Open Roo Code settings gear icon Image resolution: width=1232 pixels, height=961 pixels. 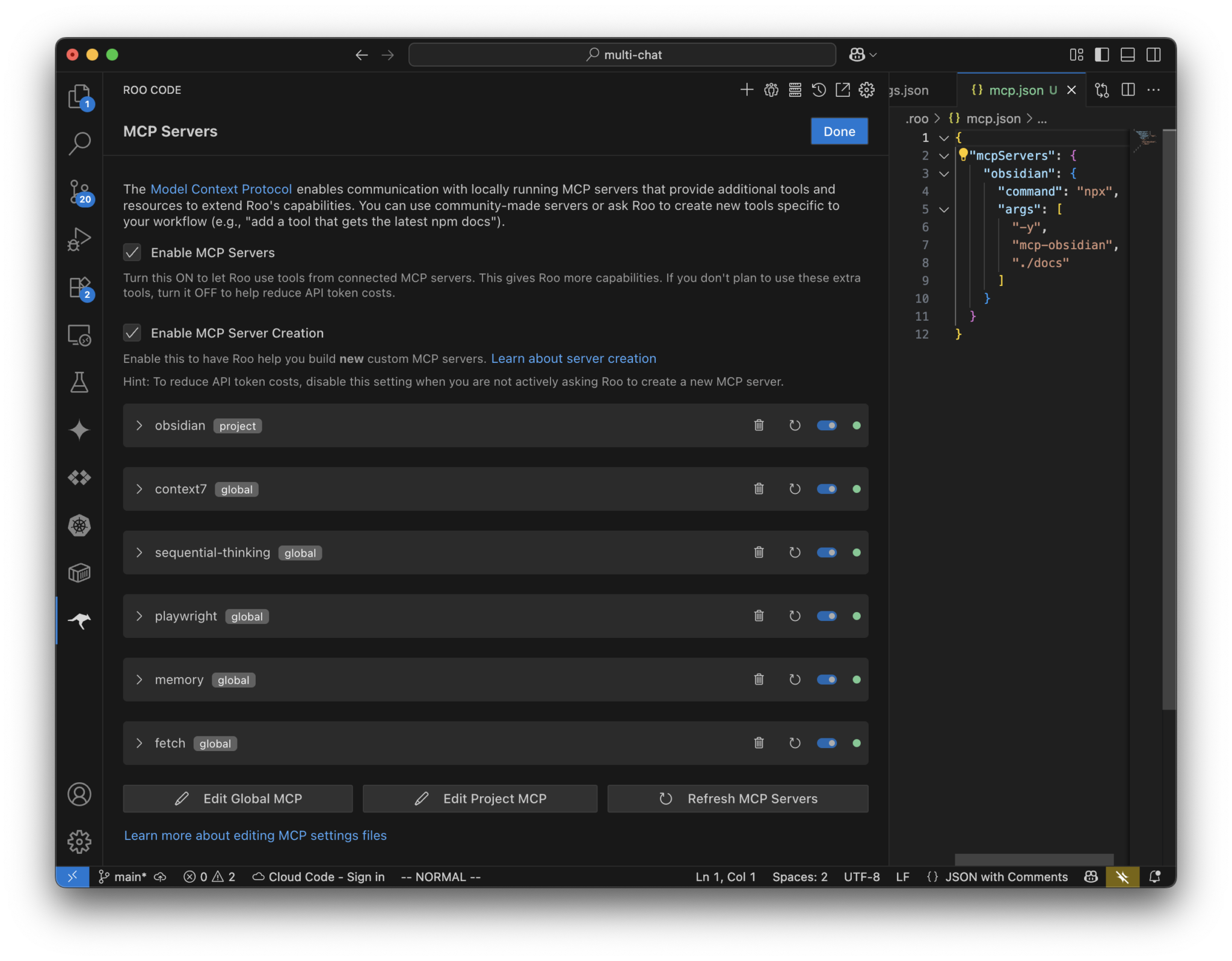click(x=866, y=90)
